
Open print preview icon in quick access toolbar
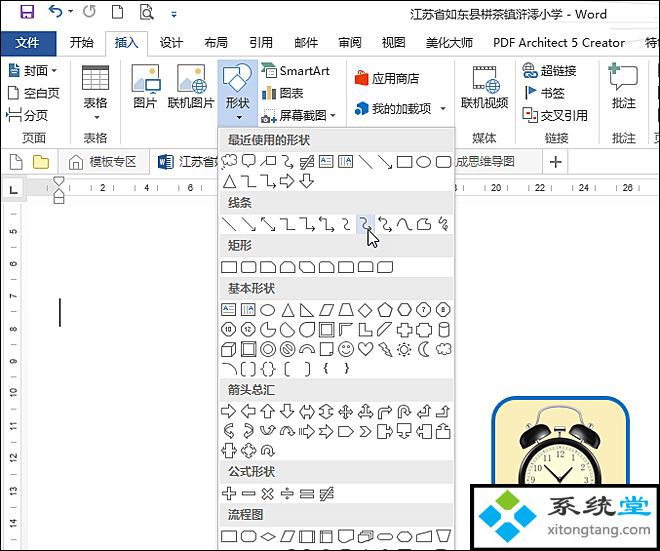[x=146, y=12]
